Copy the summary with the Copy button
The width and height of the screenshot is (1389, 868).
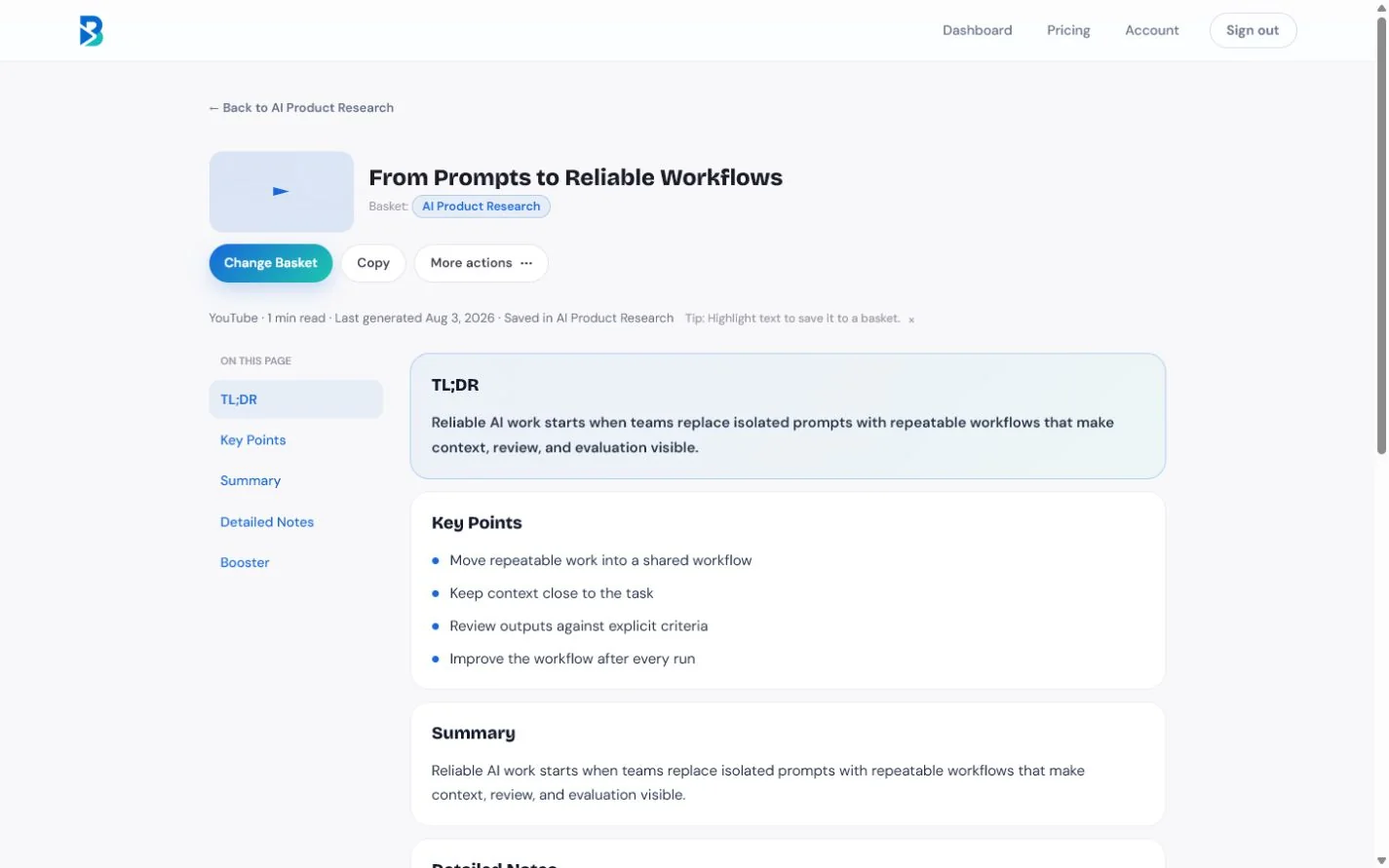(x=372, y=263)
